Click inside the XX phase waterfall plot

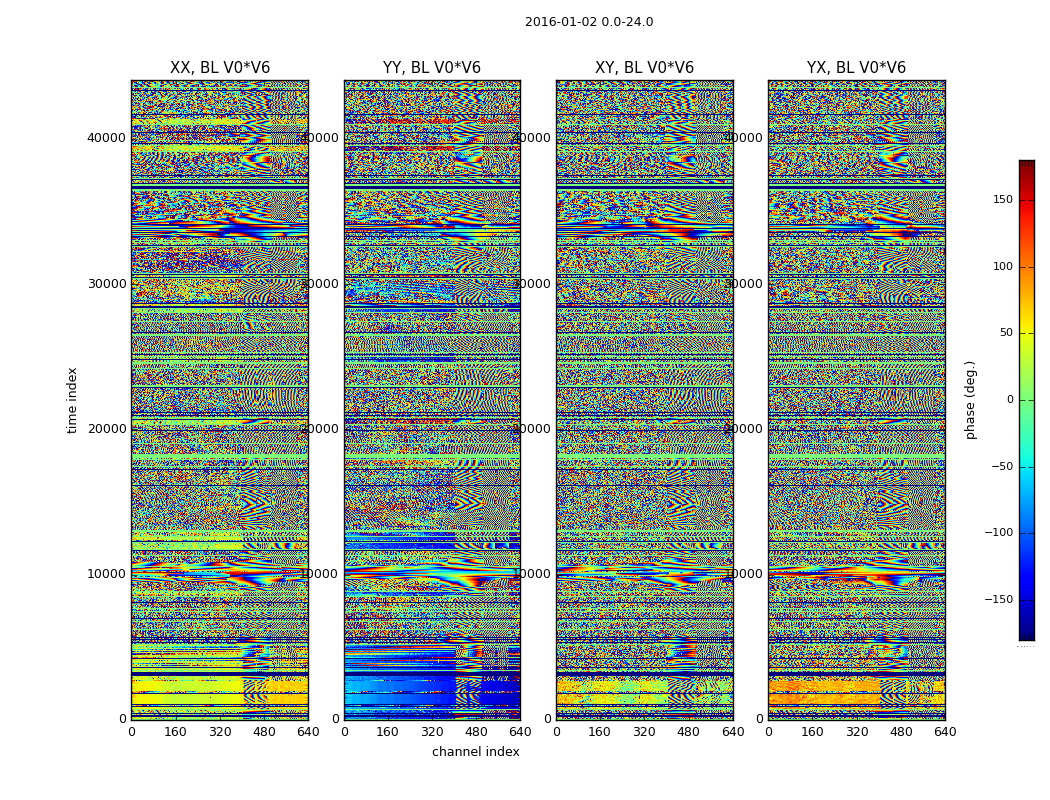coord(220,400)
